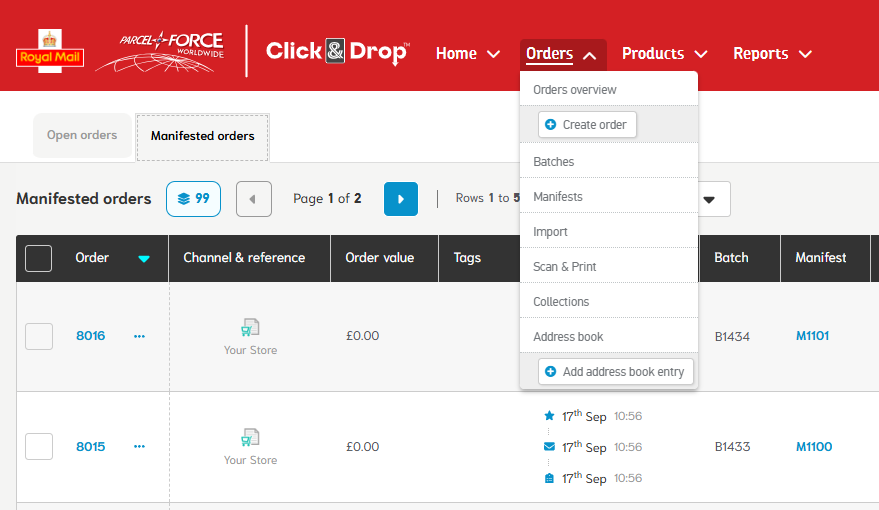This screenshot has height=510, width=879.
Task: Click the Tags column header
Action: point(467,258)
